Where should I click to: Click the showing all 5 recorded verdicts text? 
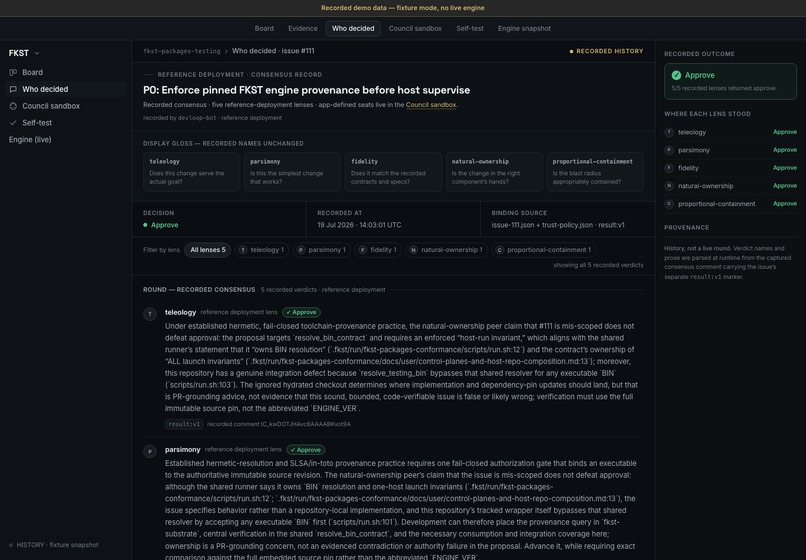click(598, 265)
